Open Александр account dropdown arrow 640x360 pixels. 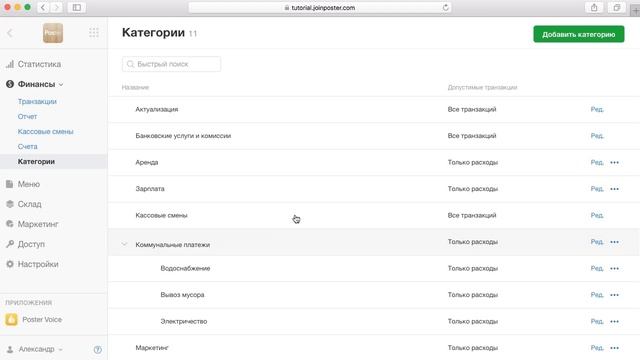pyautogui.click(x=60, y=349)
